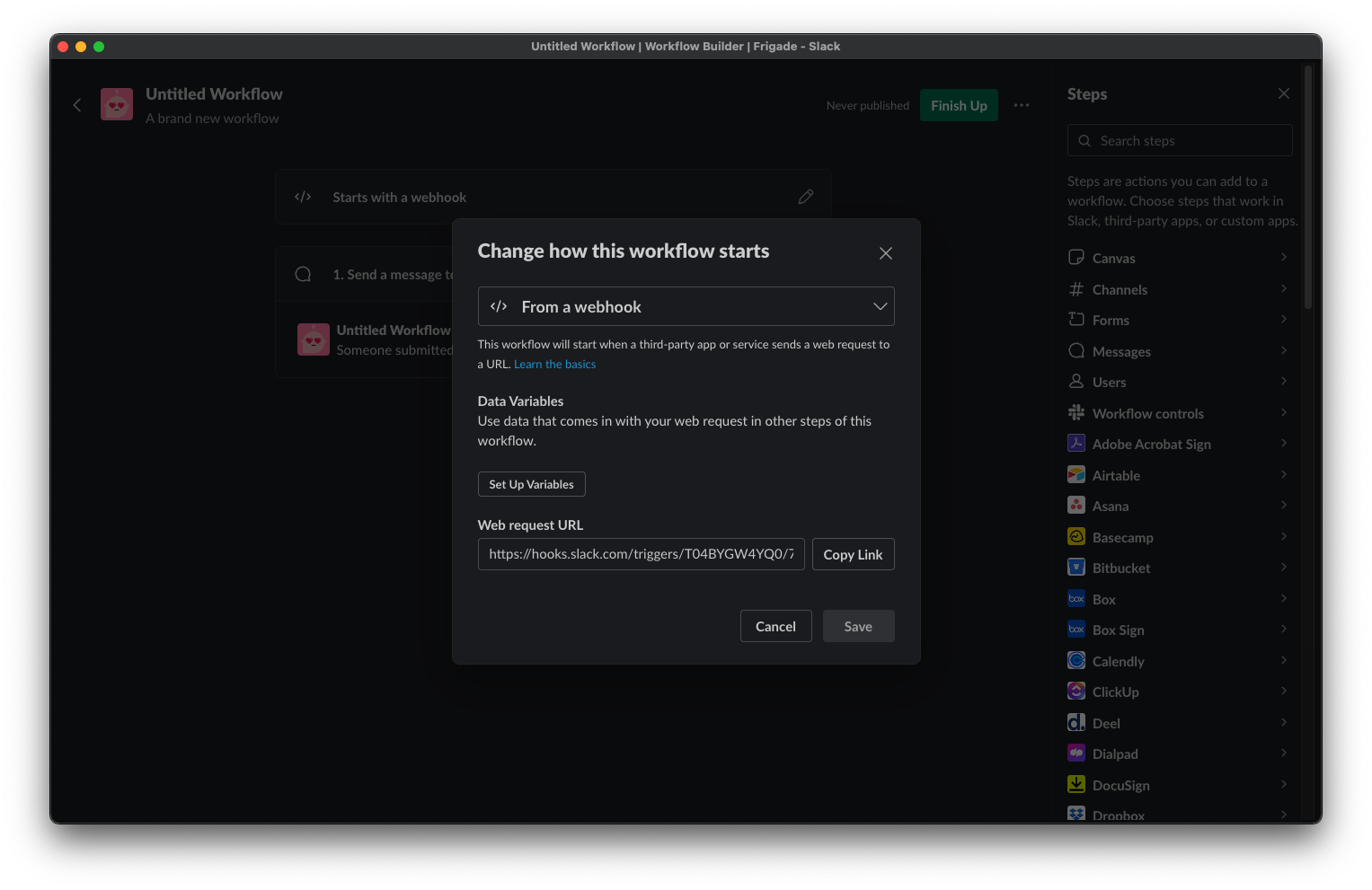This screenshot has width=1372, height=890.
Task: Save the workflow start settings
Action: tap(858, 626)
